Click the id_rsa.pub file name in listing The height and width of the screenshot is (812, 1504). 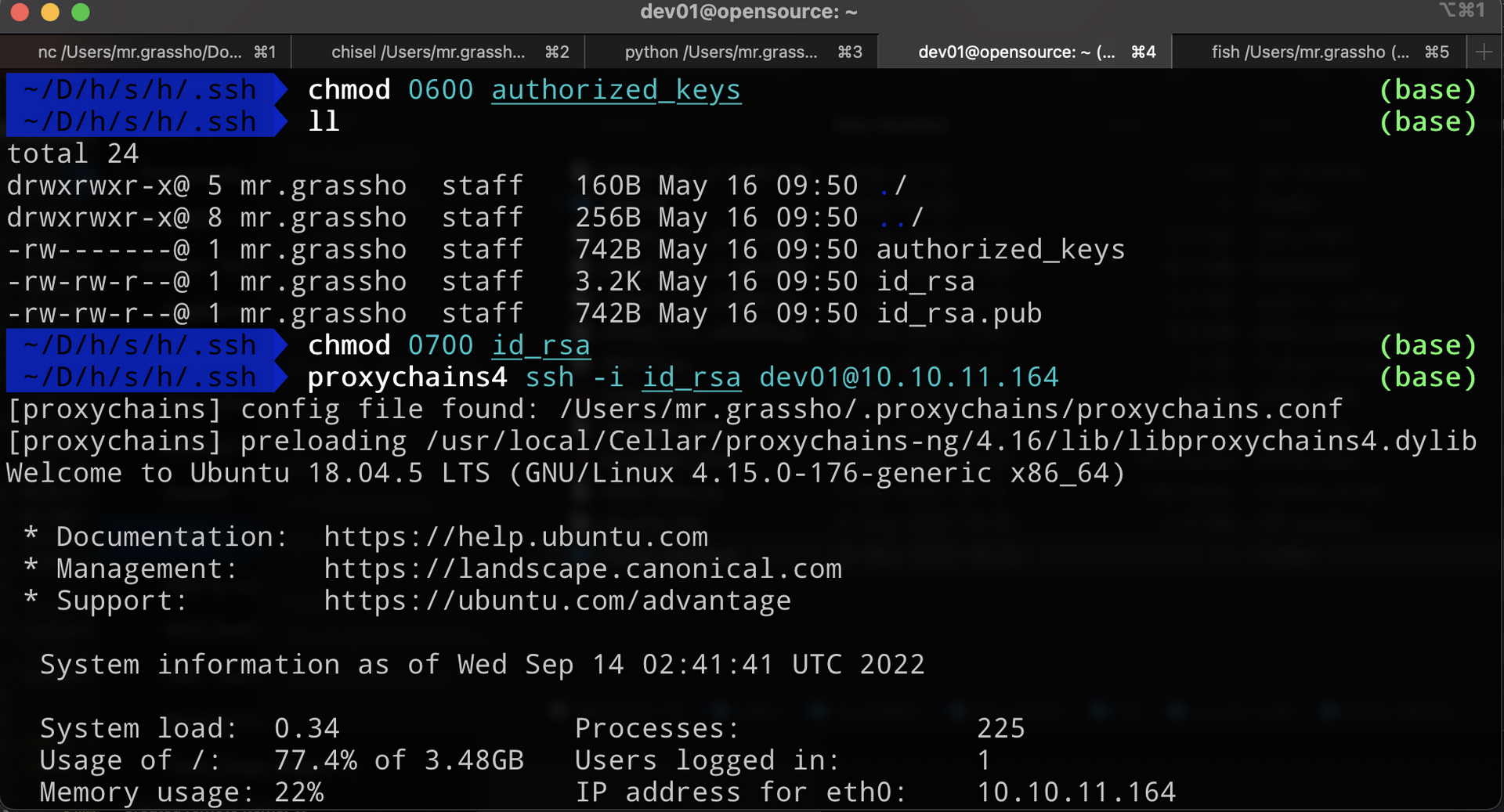coord(959,313)
